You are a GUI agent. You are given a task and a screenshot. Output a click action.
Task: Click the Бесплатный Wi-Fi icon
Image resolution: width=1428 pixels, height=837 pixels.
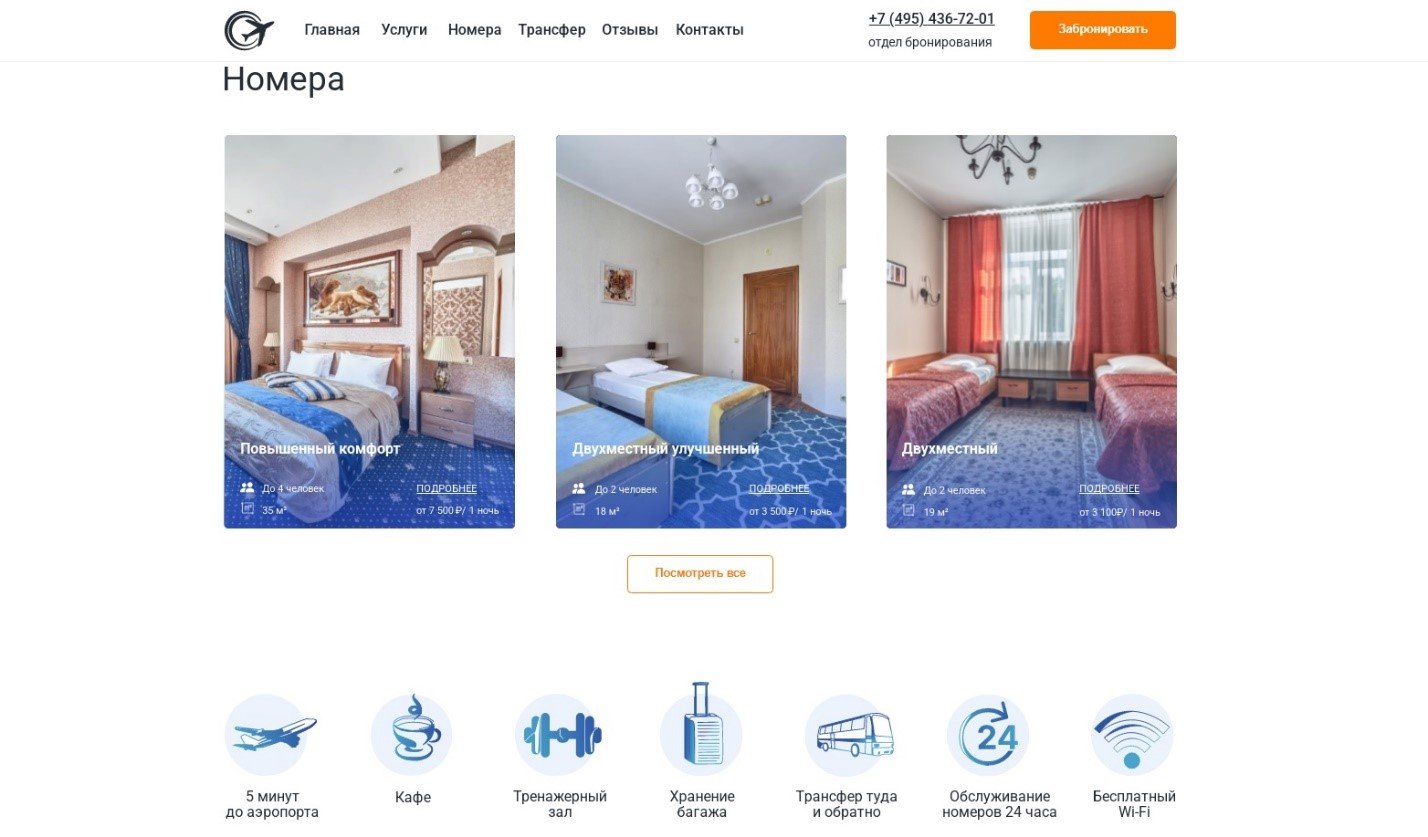click(1132, 735)
